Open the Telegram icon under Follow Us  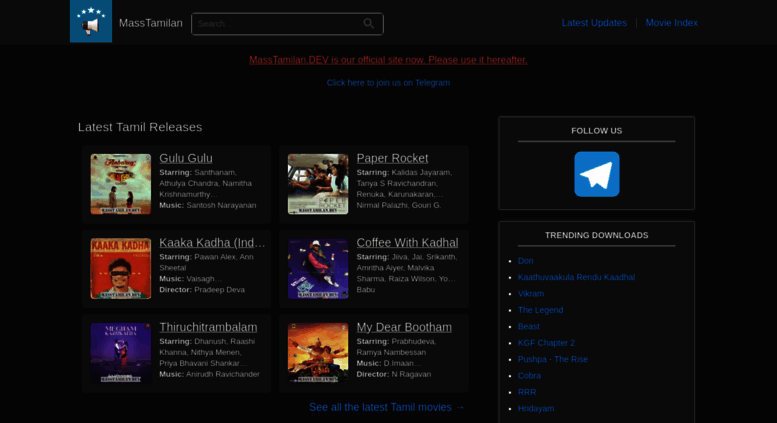pos(596,174)
